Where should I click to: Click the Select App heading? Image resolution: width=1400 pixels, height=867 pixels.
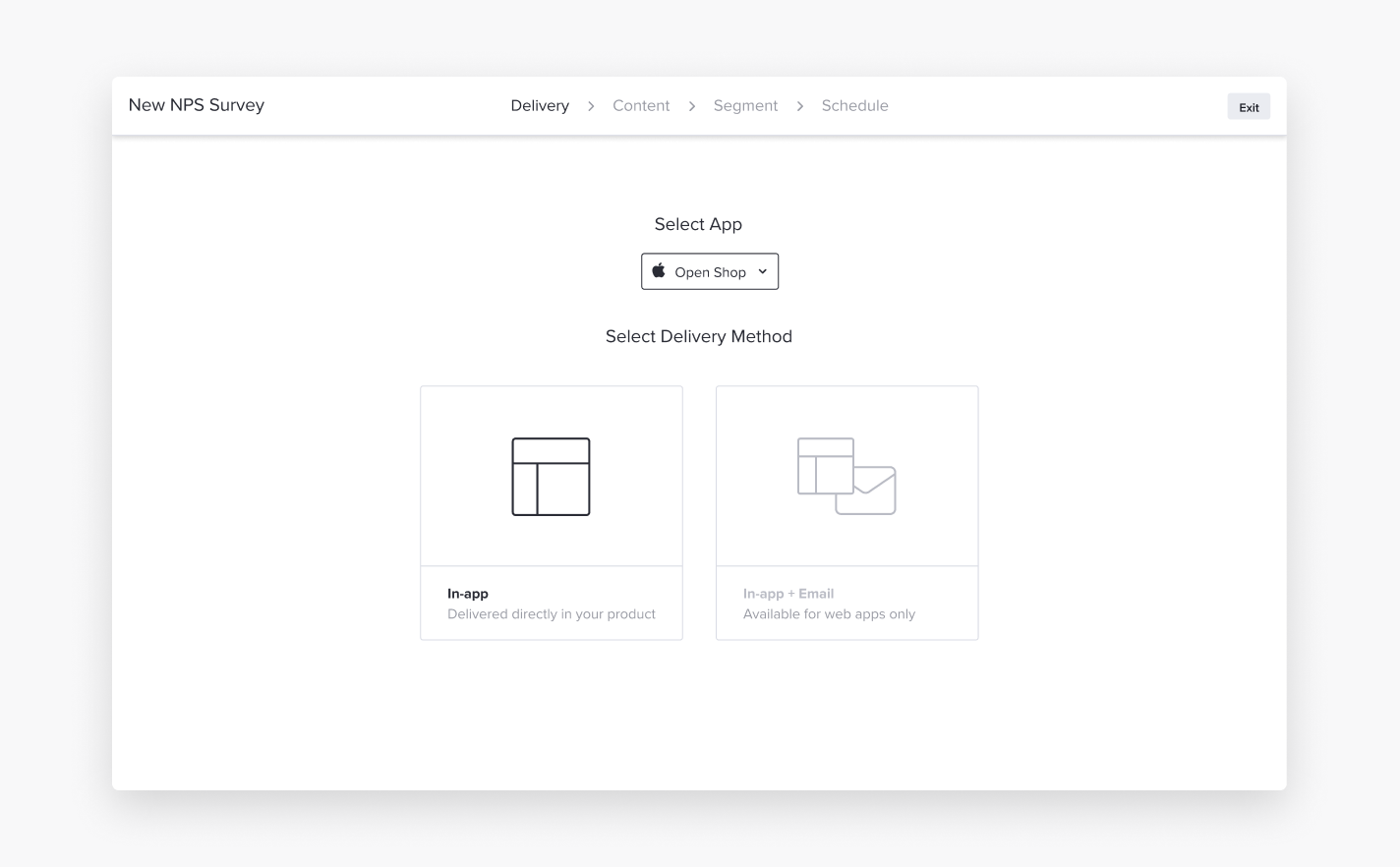pyautogui.click(x=698, y=224)
